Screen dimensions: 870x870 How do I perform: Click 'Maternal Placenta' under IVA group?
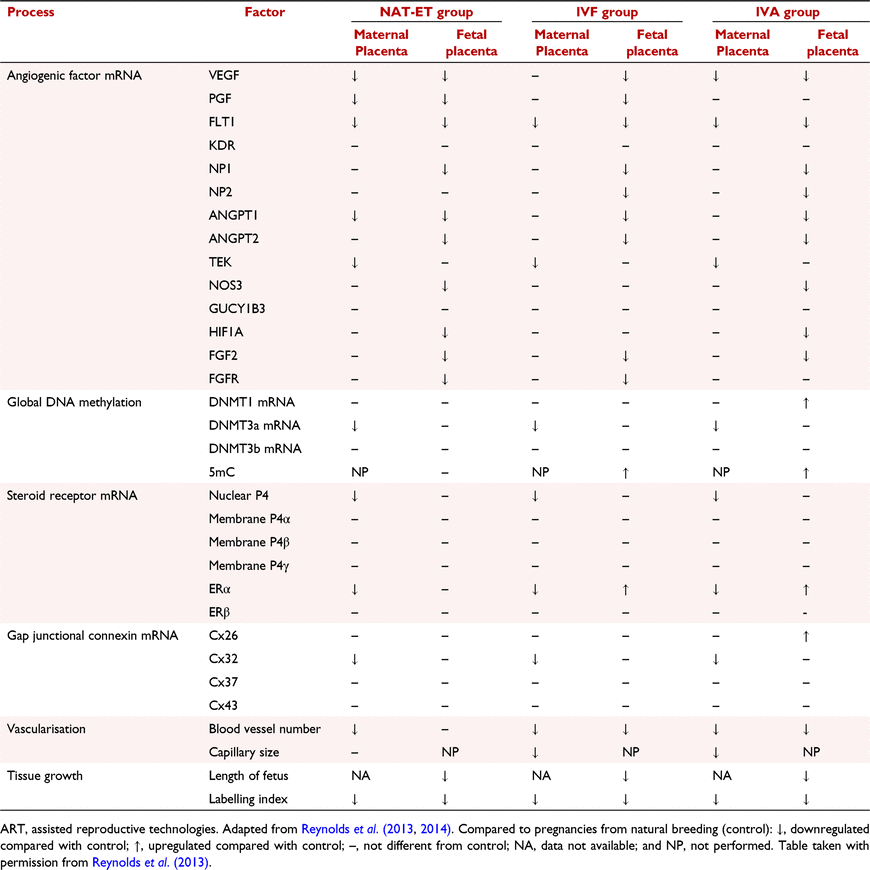click(742, 43)
